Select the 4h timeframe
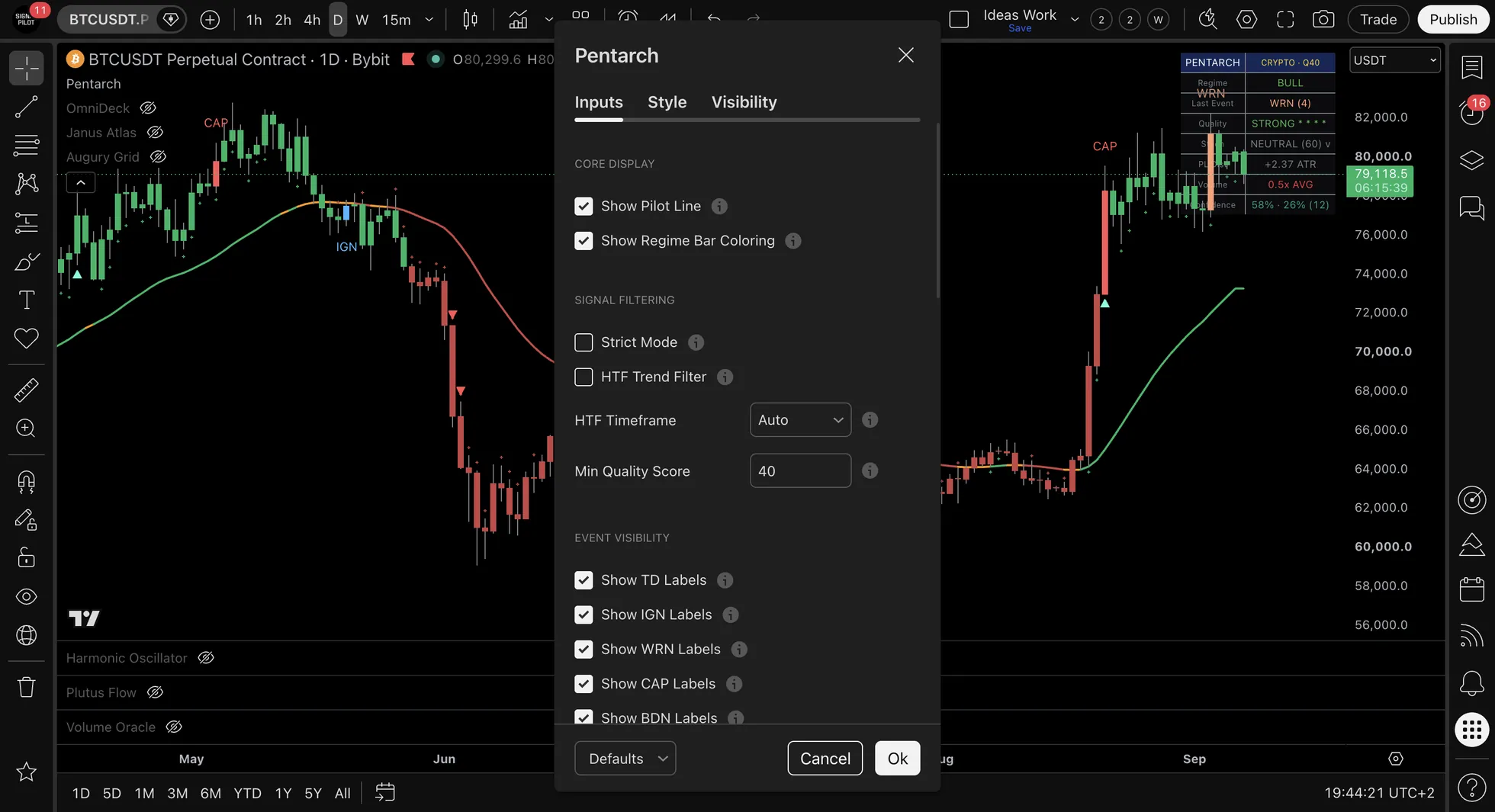1495x812 pixels. pos(312,19)
